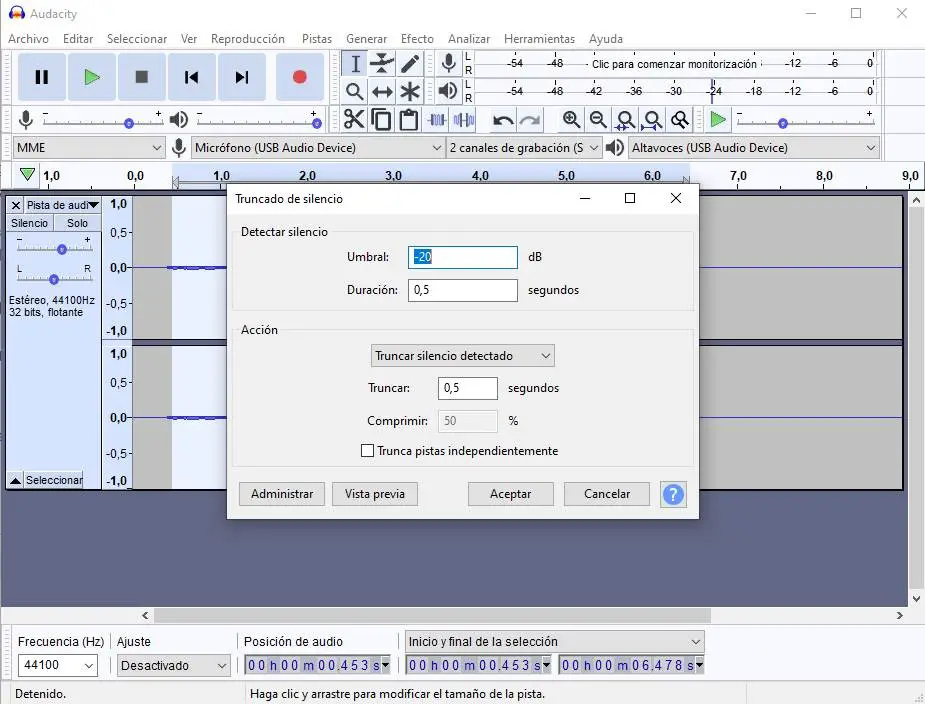Open the Efecto menu
The image size is (925, 704).
[x=417, y=39]
